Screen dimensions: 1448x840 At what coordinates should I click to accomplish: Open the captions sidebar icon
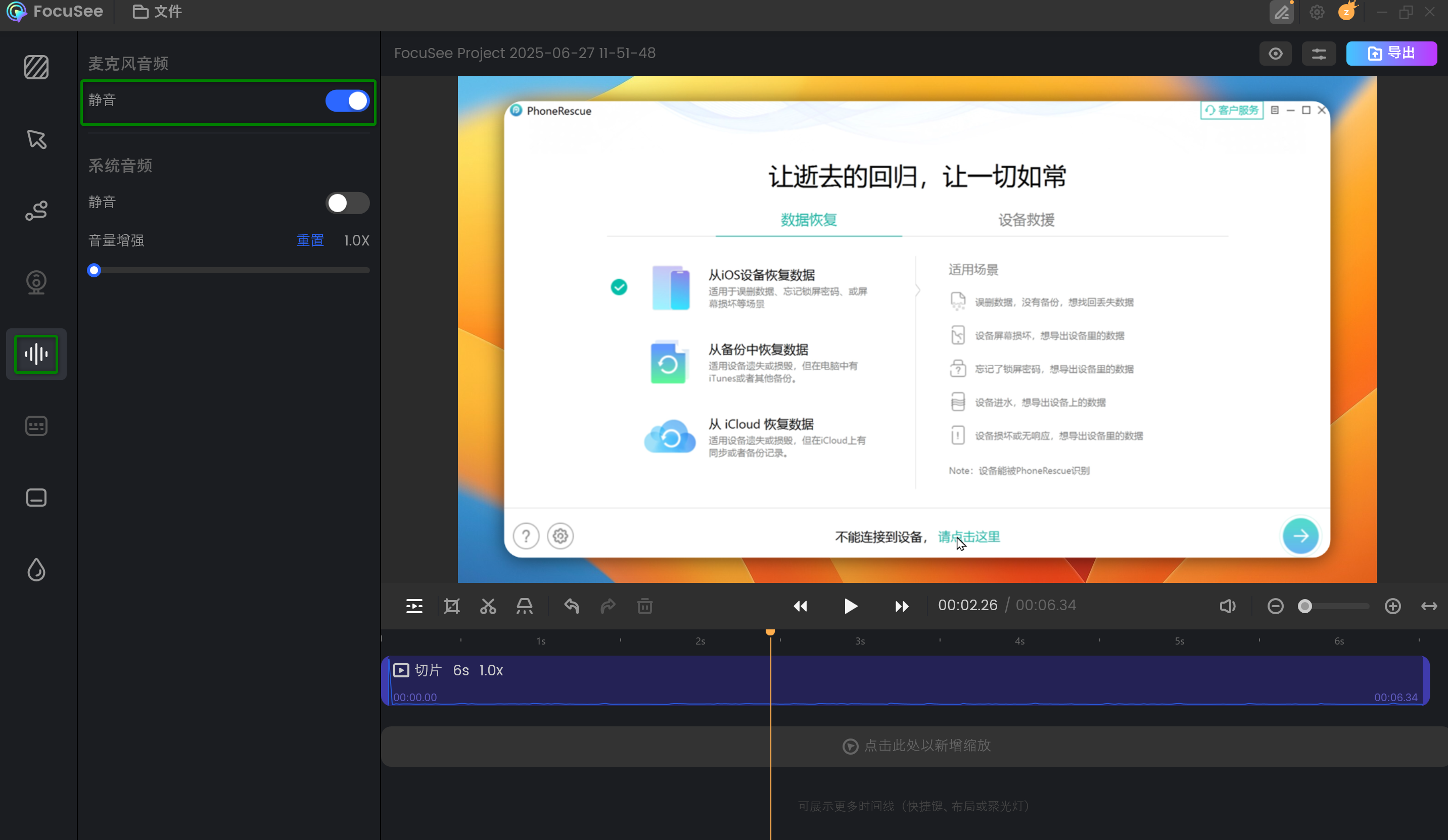click(x=36, y=426)
